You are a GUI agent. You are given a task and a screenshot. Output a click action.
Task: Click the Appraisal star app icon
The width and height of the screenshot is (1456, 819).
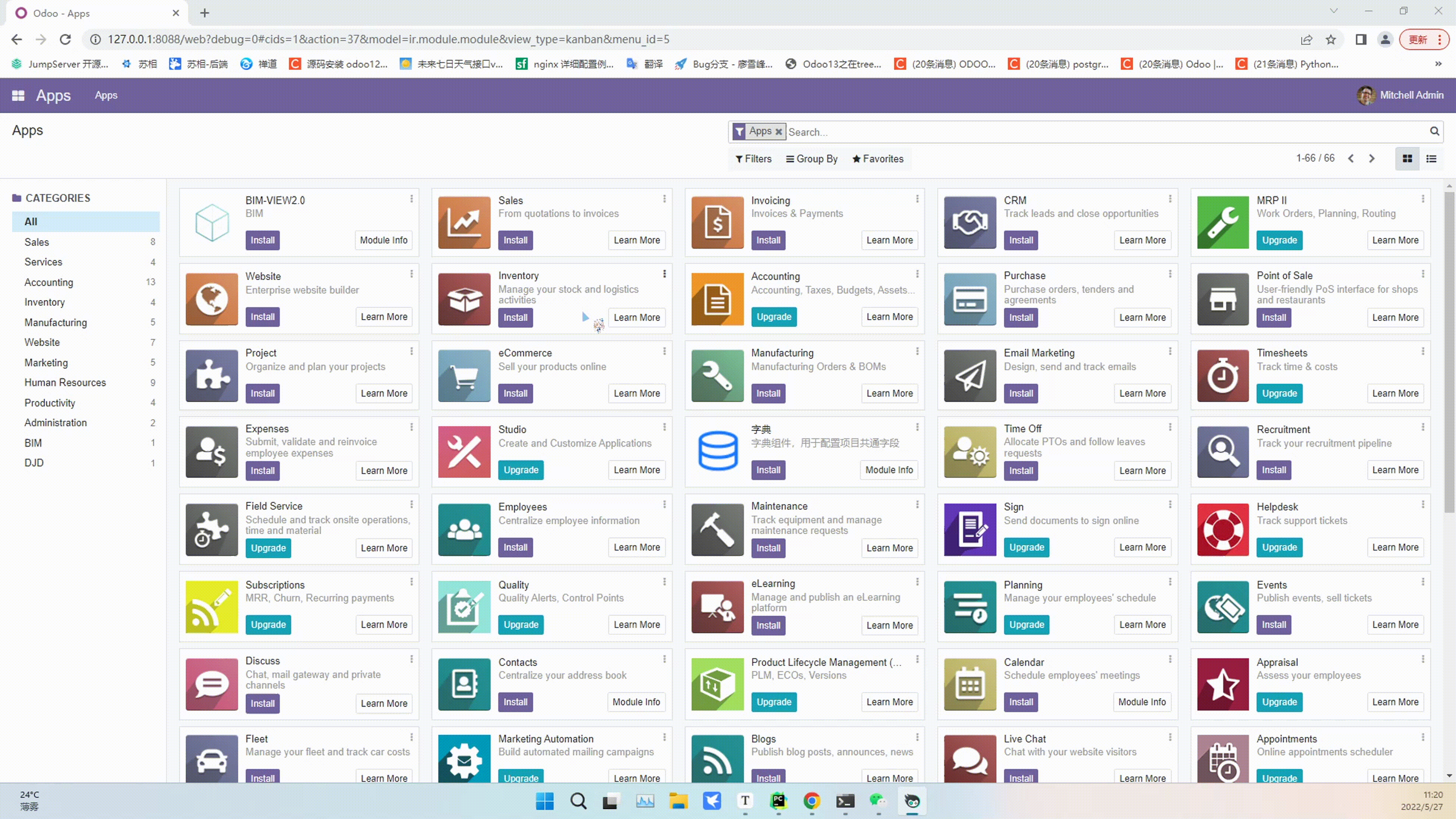point(1222,684)
